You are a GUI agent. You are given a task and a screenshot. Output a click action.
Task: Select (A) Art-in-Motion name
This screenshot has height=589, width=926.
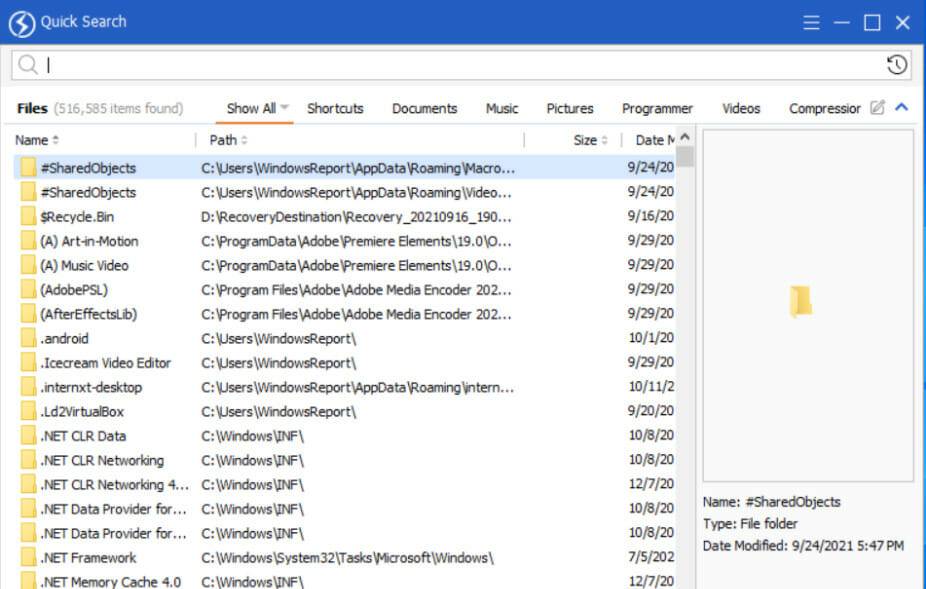click(x=89, y=241)
